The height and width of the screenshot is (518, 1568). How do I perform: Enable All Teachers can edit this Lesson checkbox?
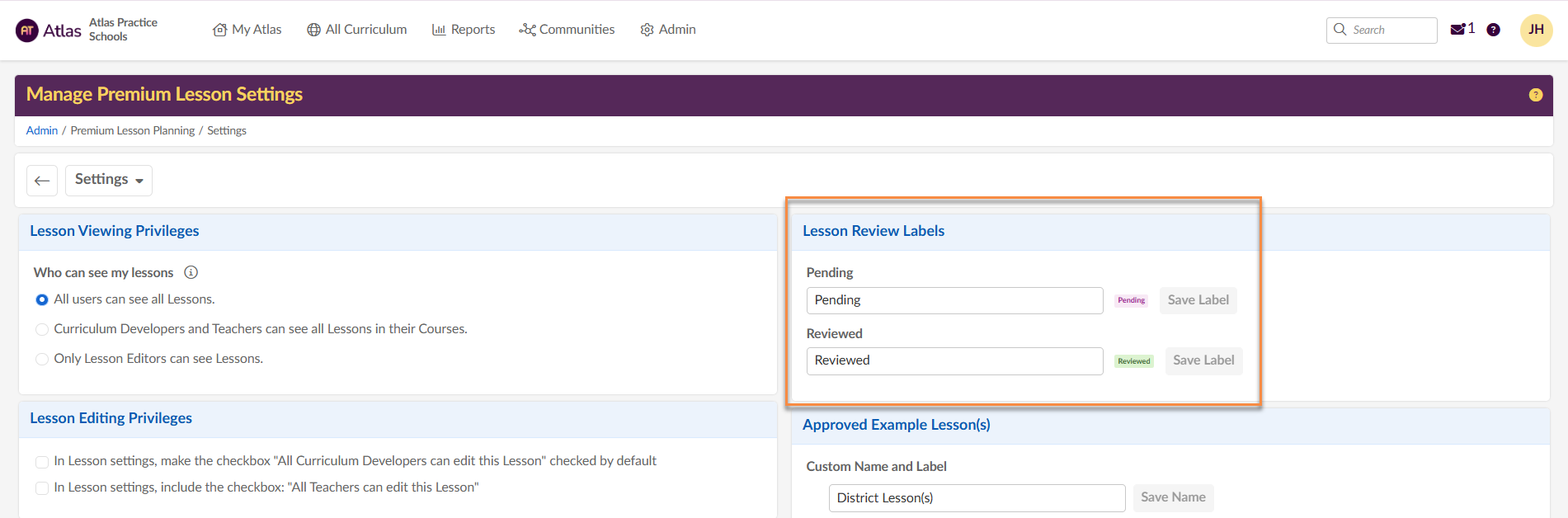(42, 488)
